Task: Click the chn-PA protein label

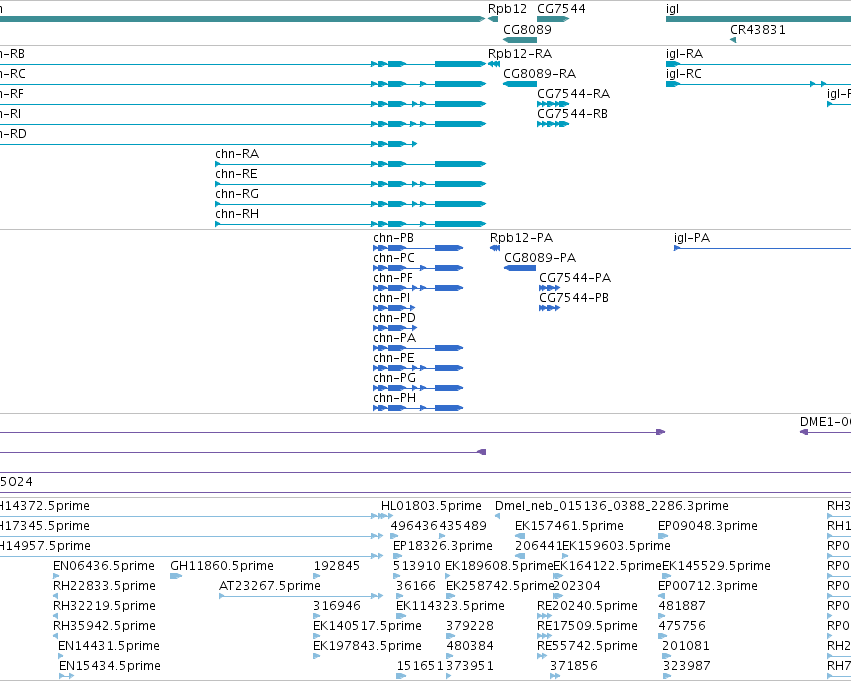Action: click(395, 338)
